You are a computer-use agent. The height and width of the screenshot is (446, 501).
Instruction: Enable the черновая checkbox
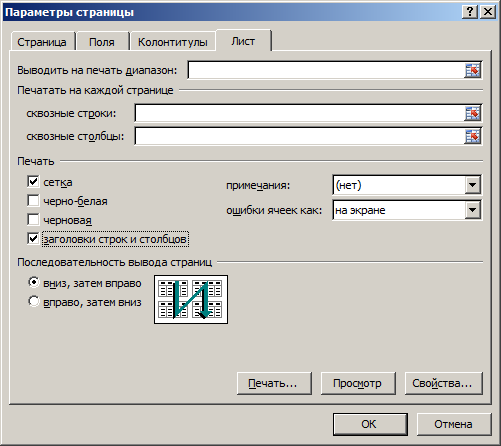click(33, 220)
